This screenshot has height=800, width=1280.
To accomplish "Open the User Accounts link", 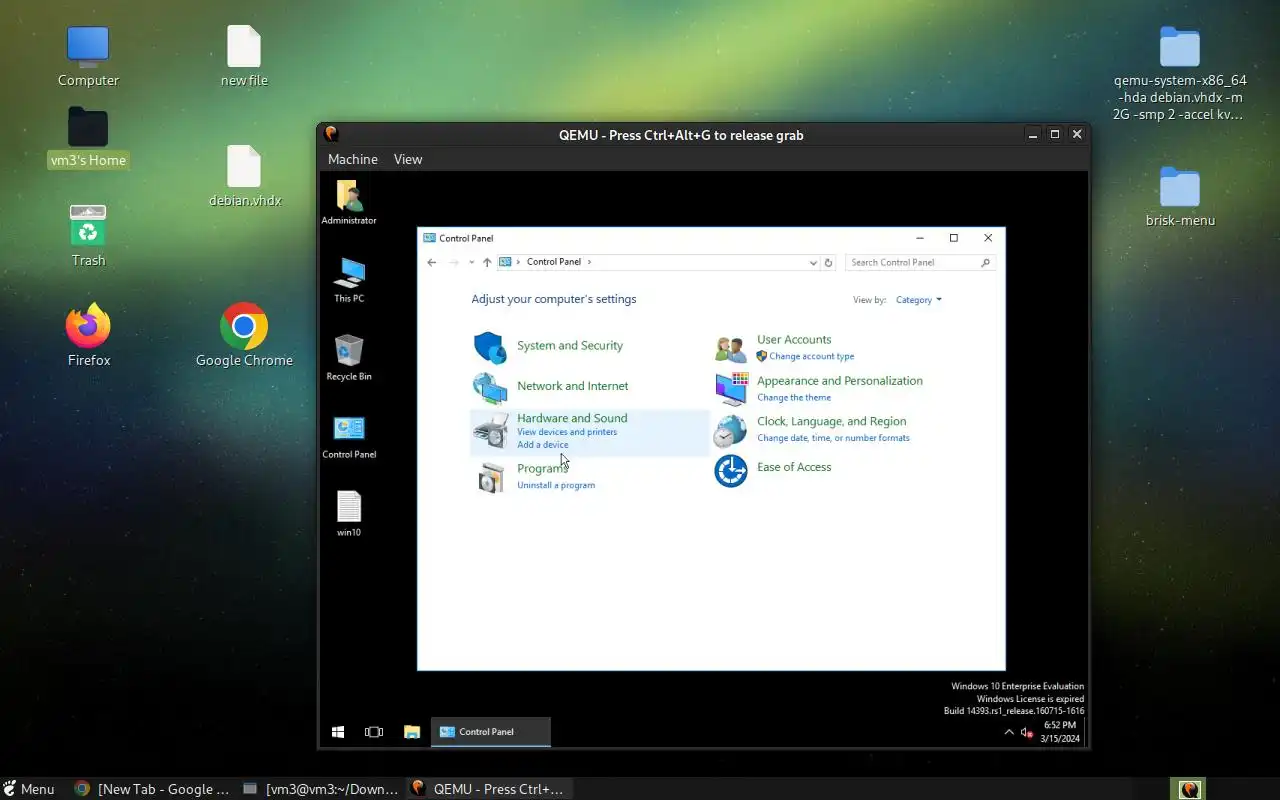I will click(x=794, y=340).
